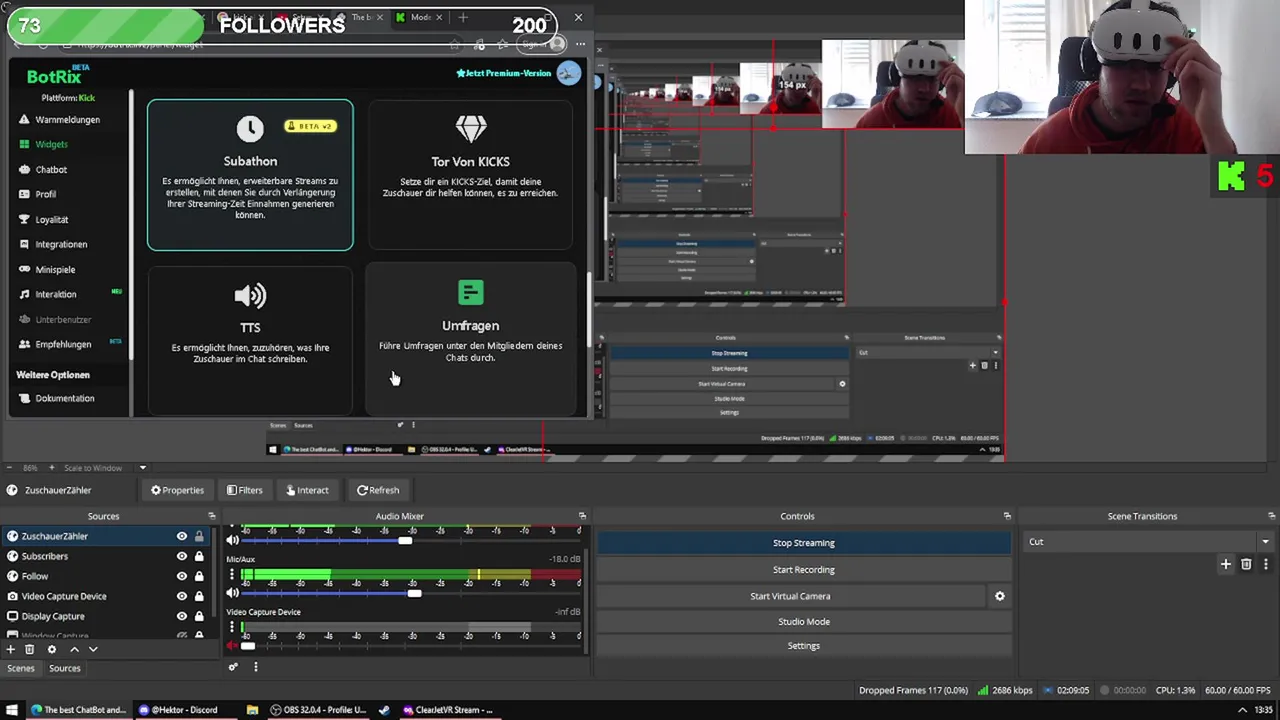Open the Widgets section in BotRix sidebar
The image size is (1280, 720).
click(51, 144)
